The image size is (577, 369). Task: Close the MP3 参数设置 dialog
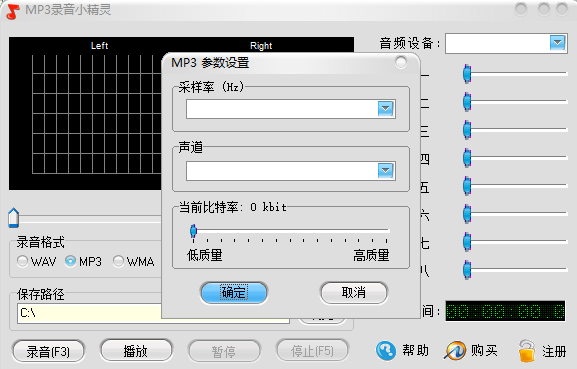[x=401, y=63]
